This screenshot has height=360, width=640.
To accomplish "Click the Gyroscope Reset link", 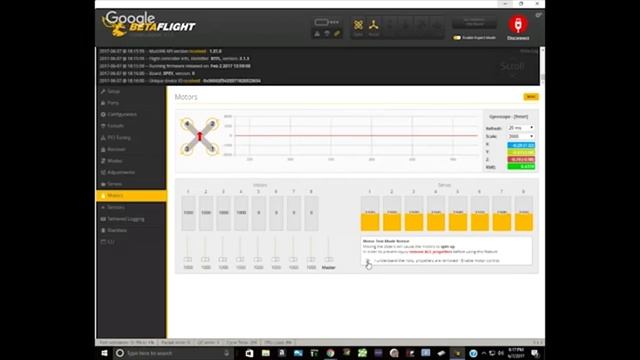I will click(520, 117).
